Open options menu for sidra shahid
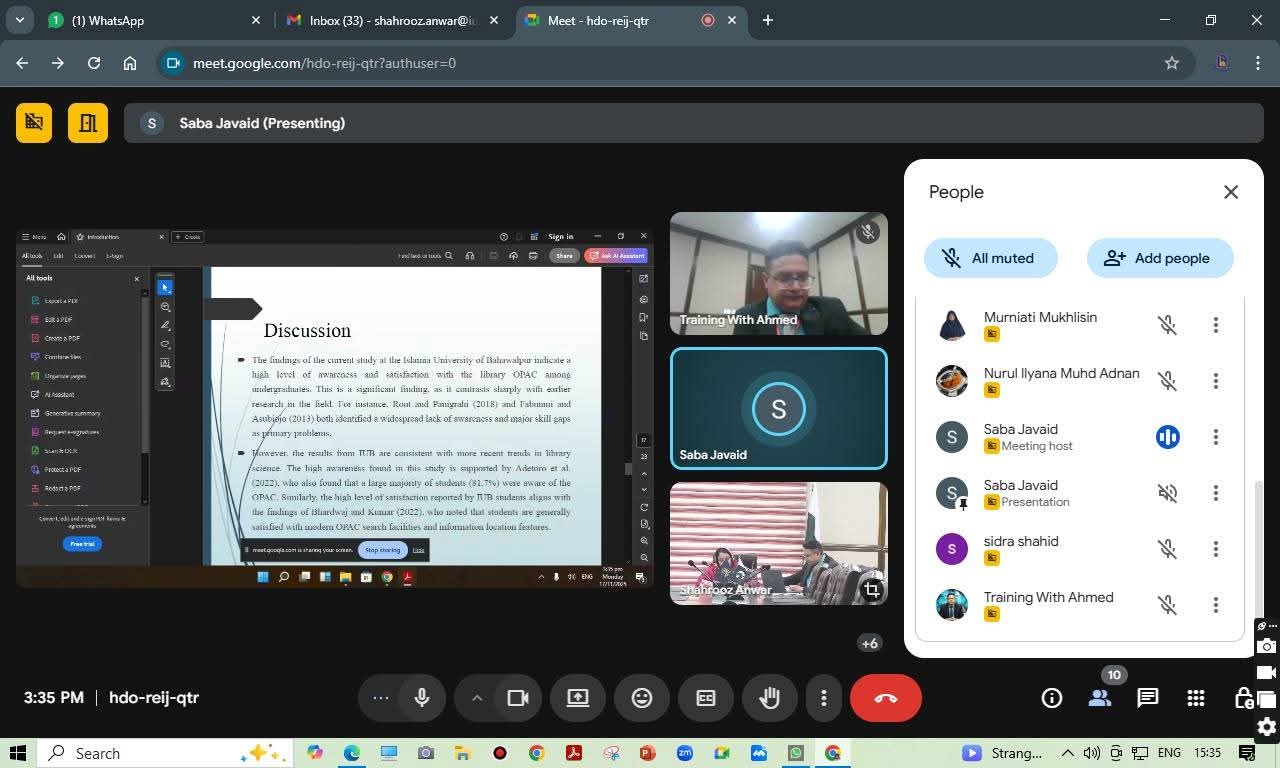This screenshot has width=1280, height=768. click(x=1215, y=549)
